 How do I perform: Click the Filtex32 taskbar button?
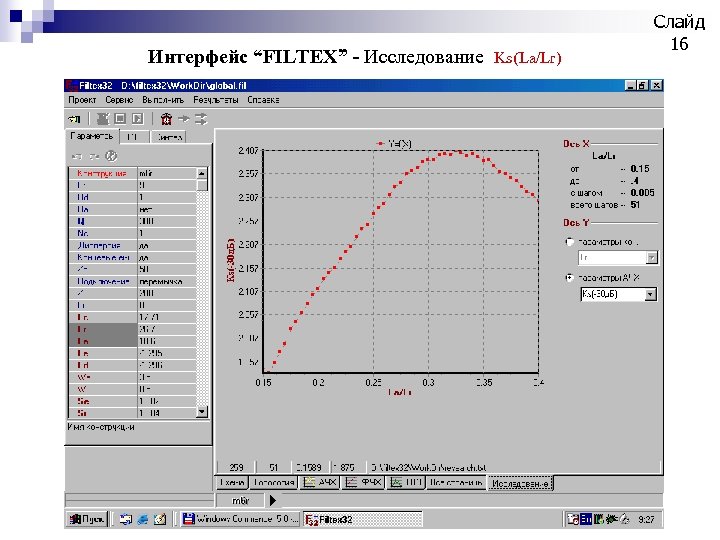[x=362, y=519]
